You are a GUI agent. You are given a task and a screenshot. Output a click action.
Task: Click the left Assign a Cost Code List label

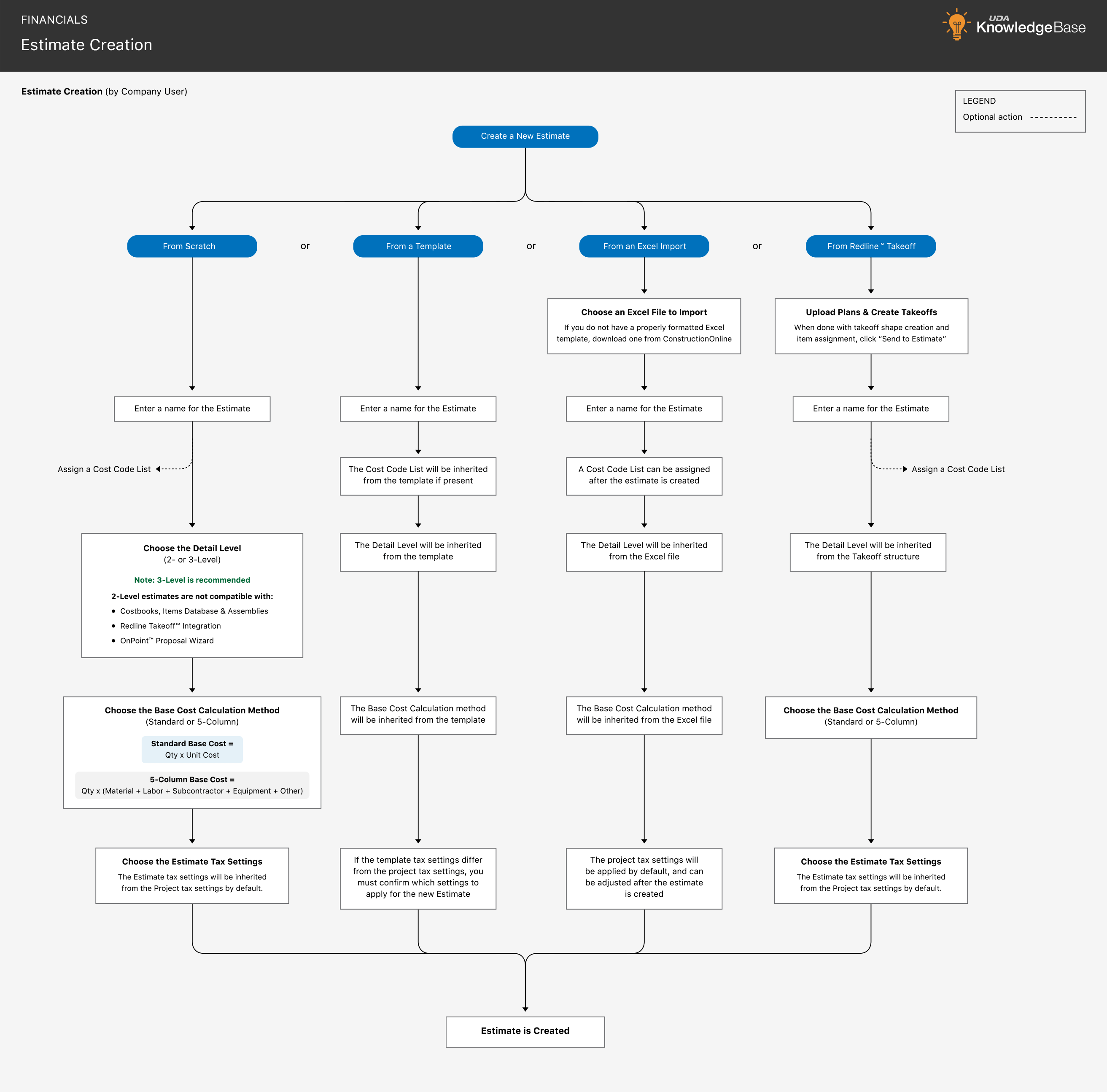(x=104, y=469)
